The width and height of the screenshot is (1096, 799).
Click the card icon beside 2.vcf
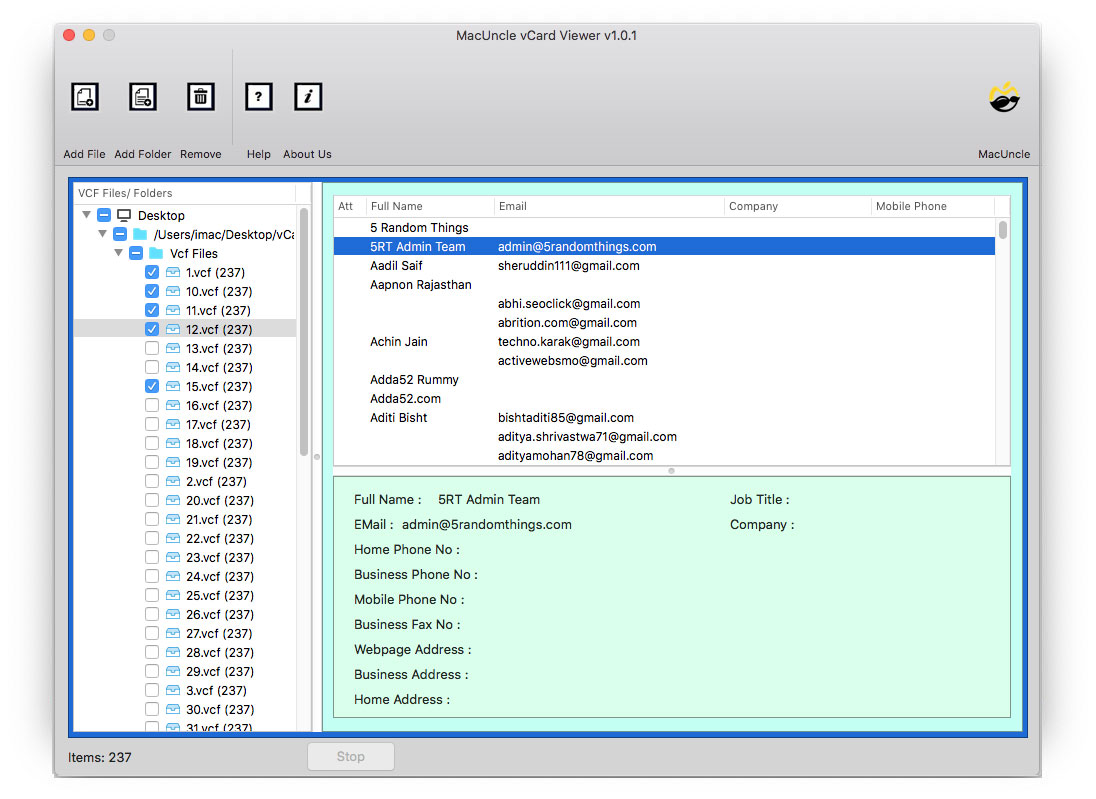(173, 481)
